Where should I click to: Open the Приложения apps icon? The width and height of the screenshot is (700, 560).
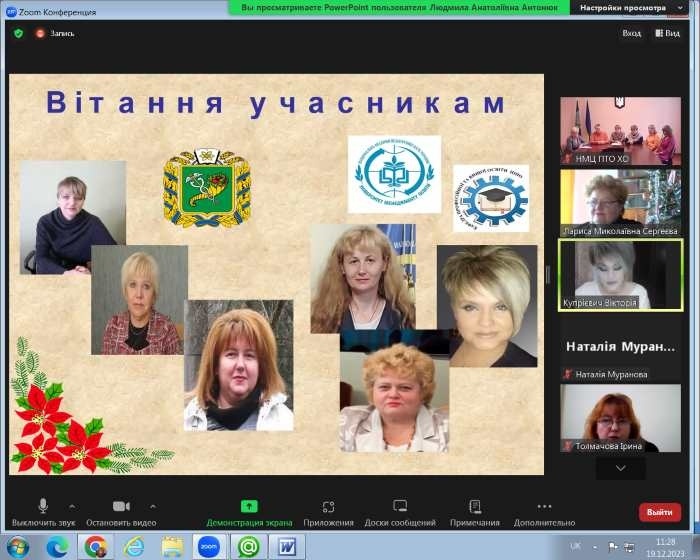328,506
